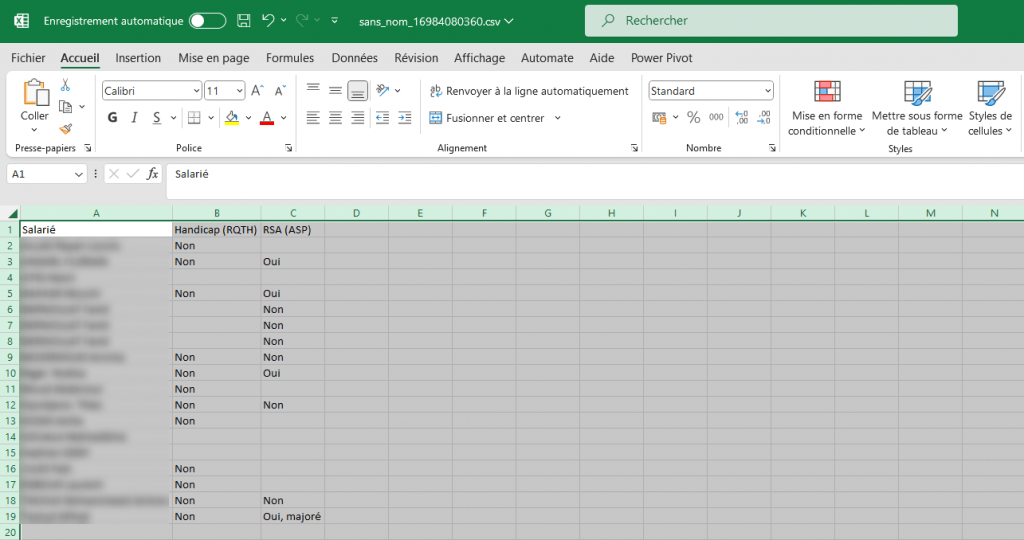Click the center horizontal alignment icon
Screen dimensions: 1024x540
coord(335,118)
